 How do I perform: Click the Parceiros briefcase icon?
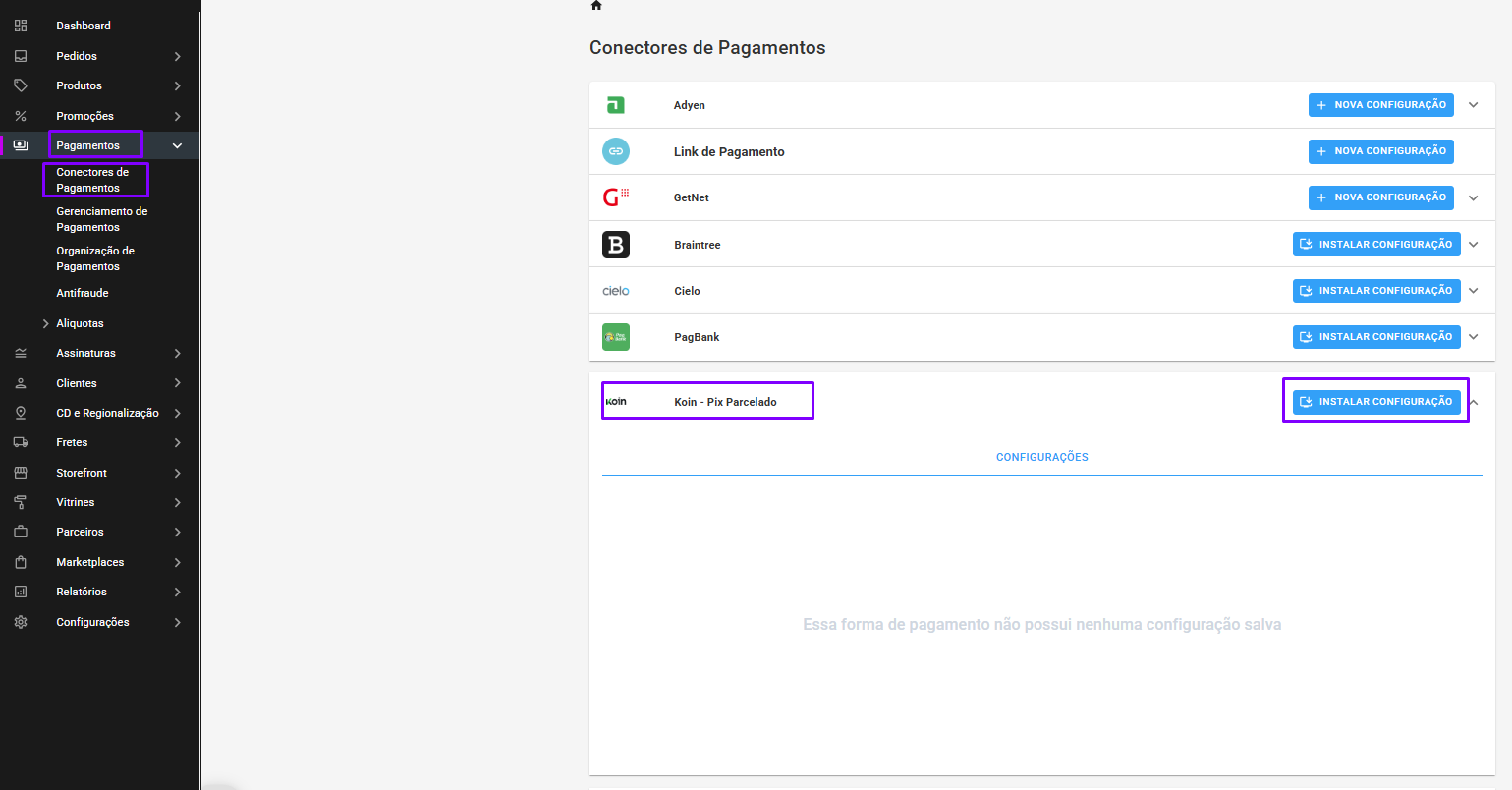[x=21, y=532]
